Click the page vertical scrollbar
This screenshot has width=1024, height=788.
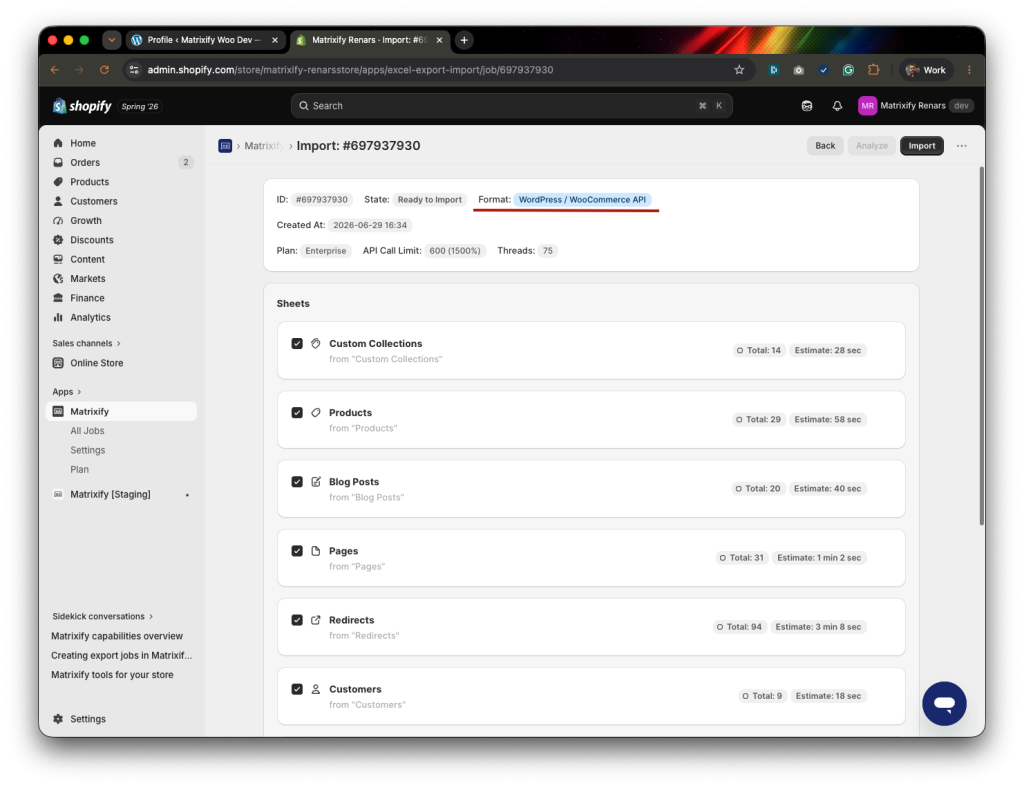pos(981,346)
